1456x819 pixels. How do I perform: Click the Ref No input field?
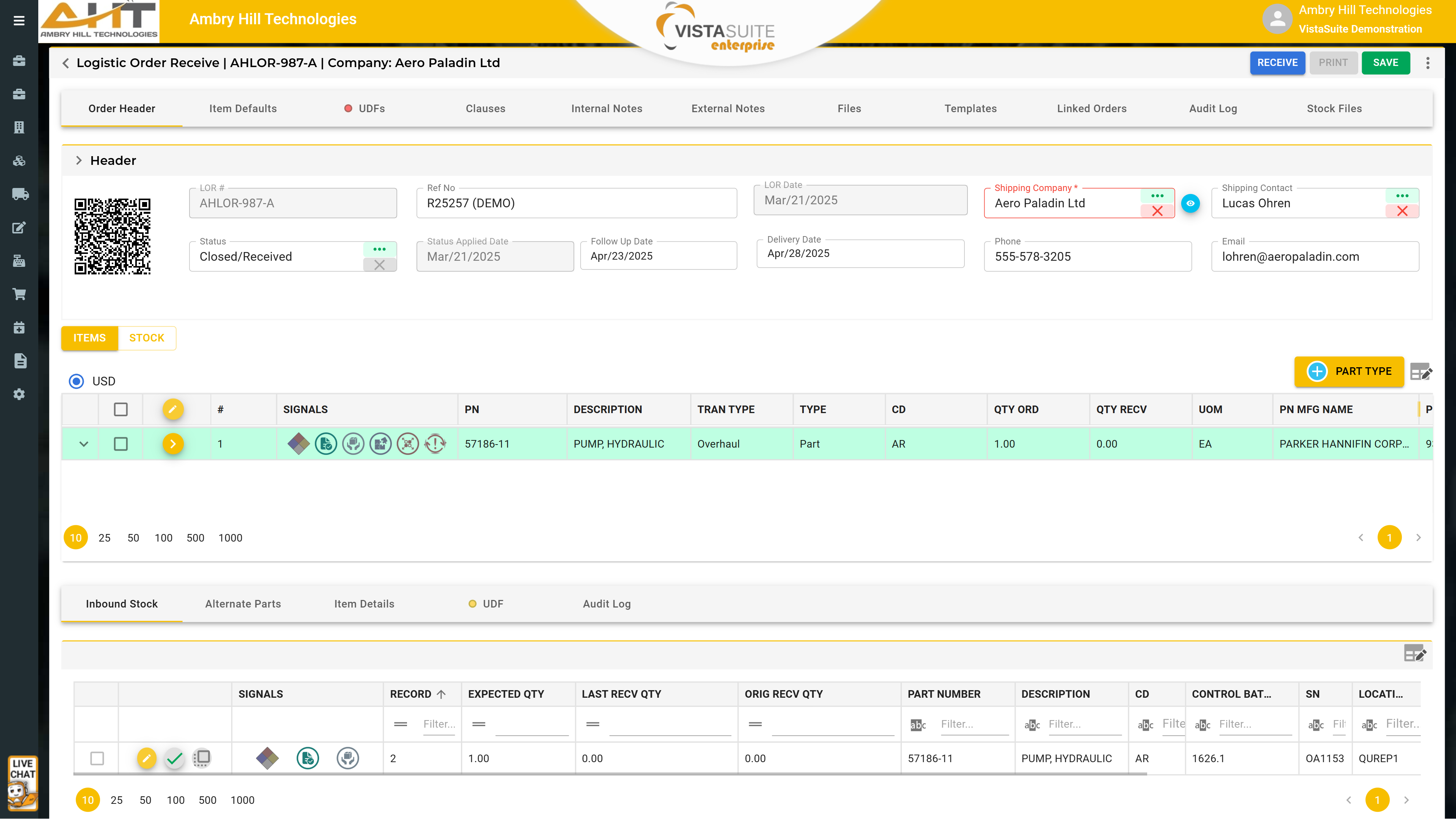click(x=576, y=204)
